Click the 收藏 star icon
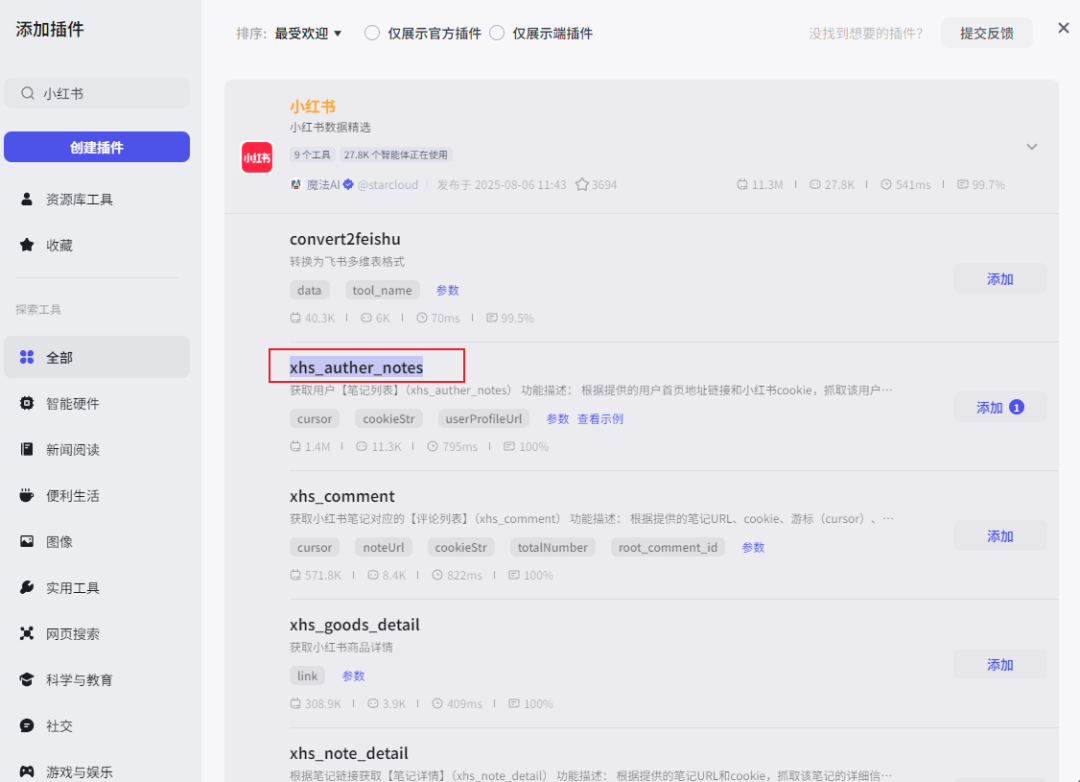This screenshot has height=782, width=1080. (x=27, y=245)
